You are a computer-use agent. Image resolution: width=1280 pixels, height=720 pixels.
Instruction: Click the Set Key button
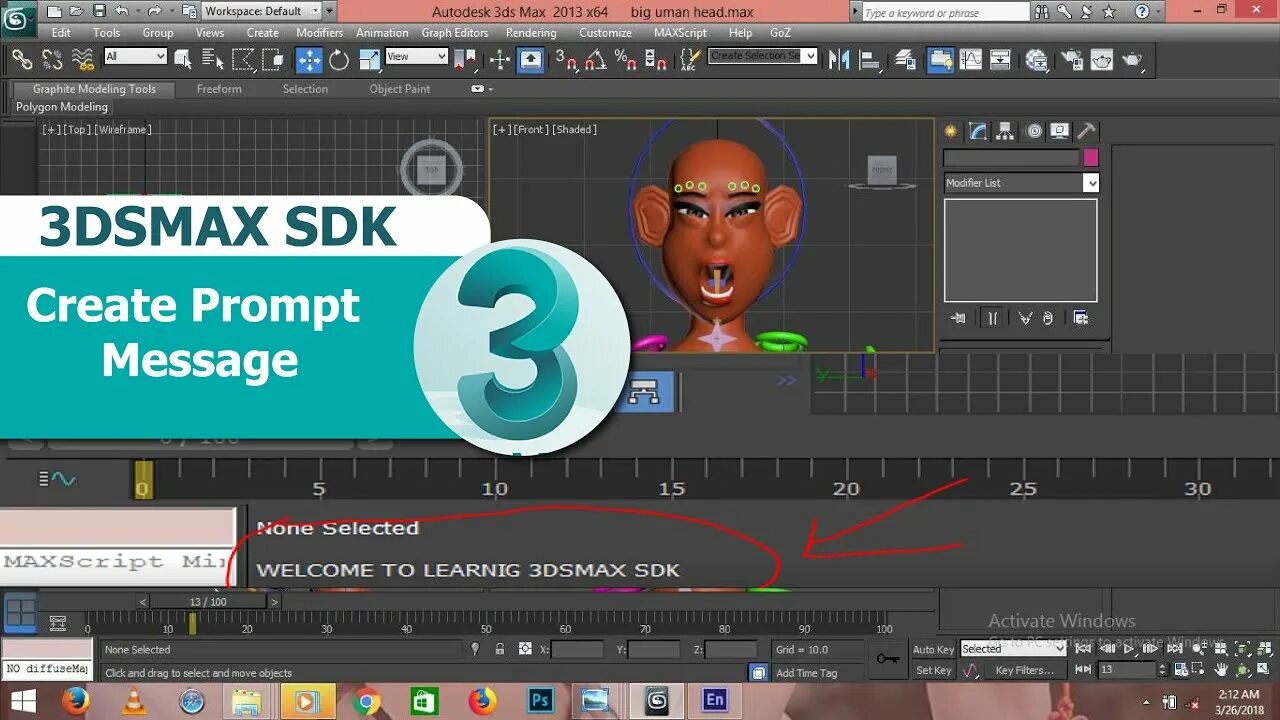933,671
